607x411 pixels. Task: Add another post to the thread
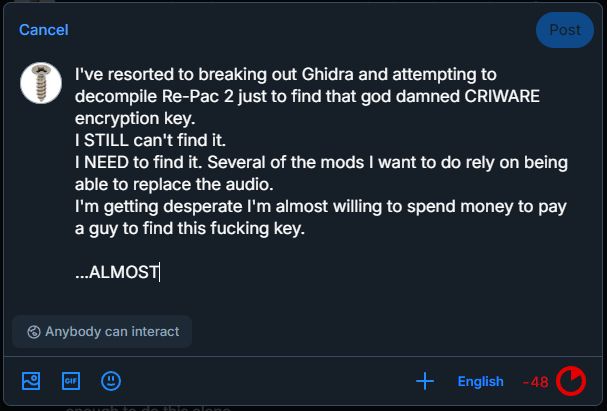pos(425,380)
